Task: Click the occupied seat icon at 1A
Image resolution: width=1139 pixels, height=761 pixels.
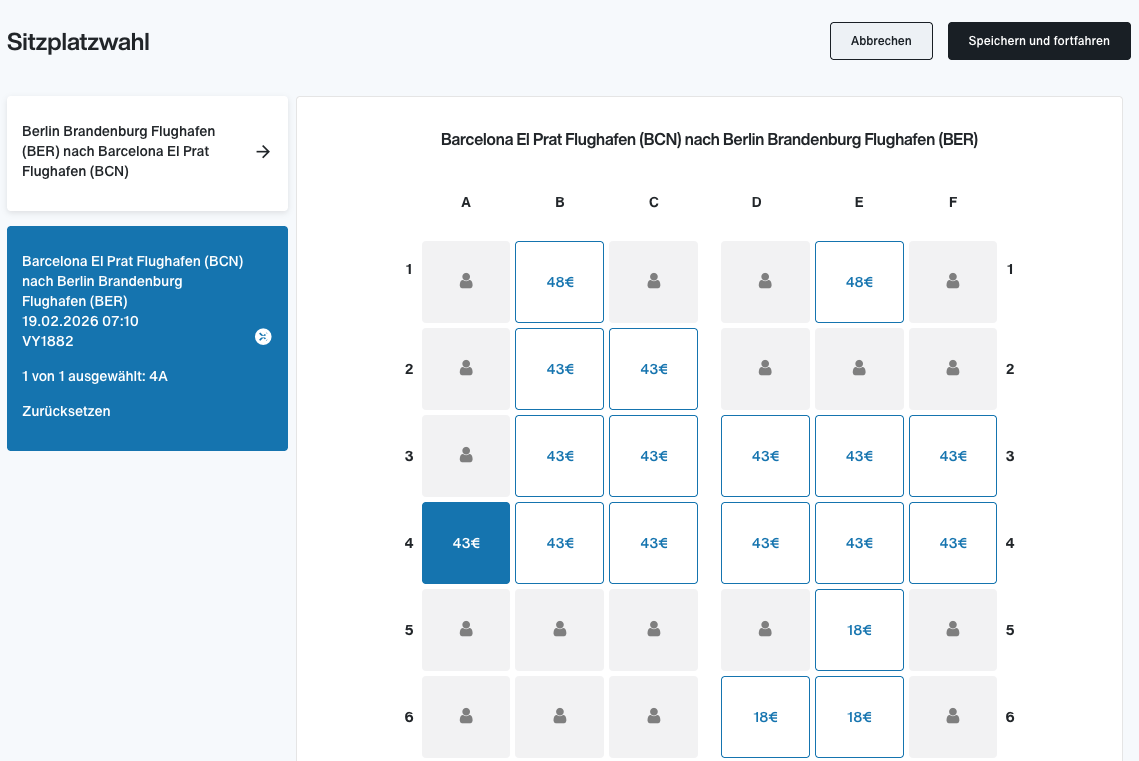Action: (x=466, y=281)
